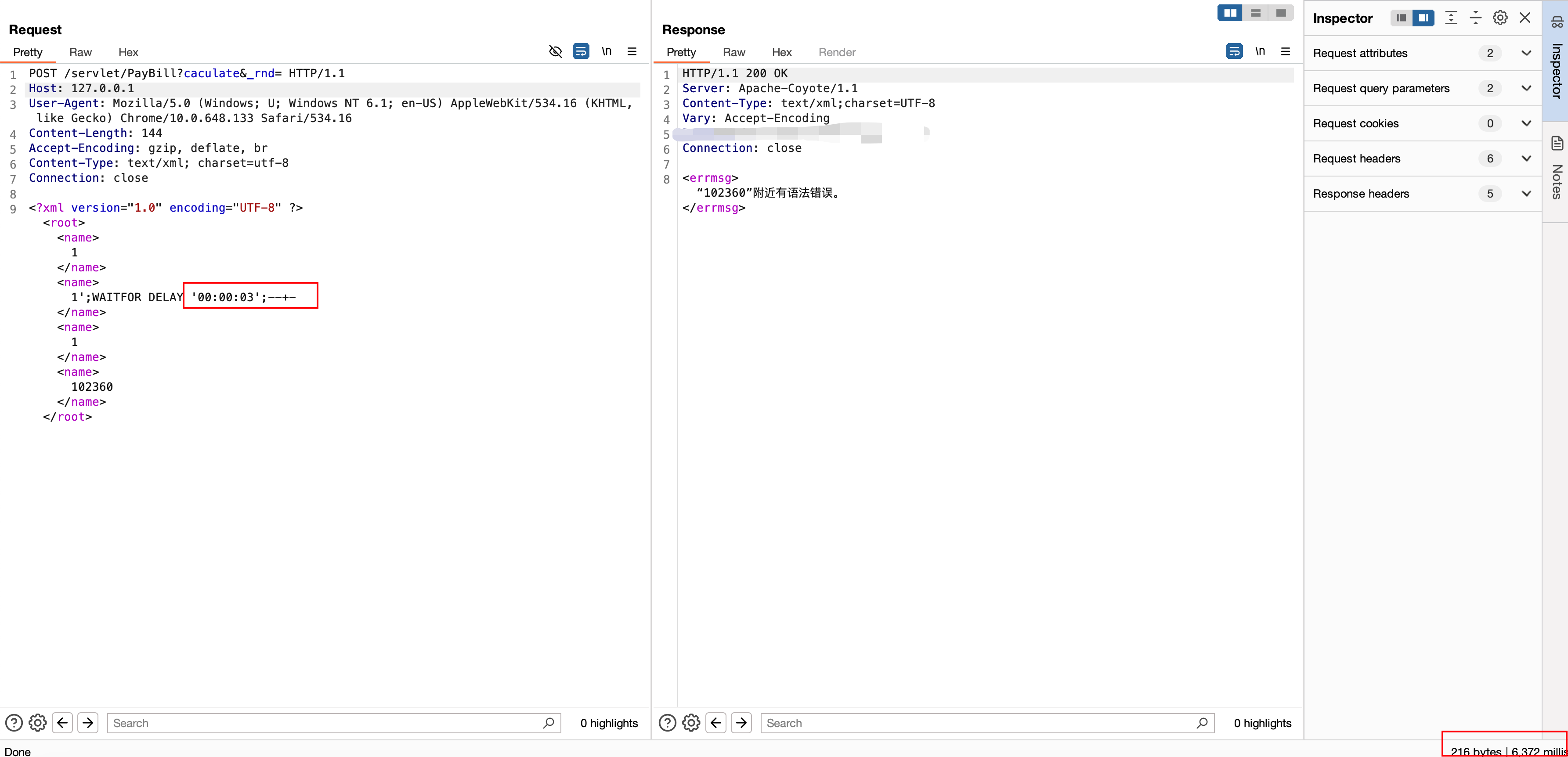Switch Response view to Hex tab
Image resolution: width=1568 pixels, height=757 pixels.
(781, 52)
